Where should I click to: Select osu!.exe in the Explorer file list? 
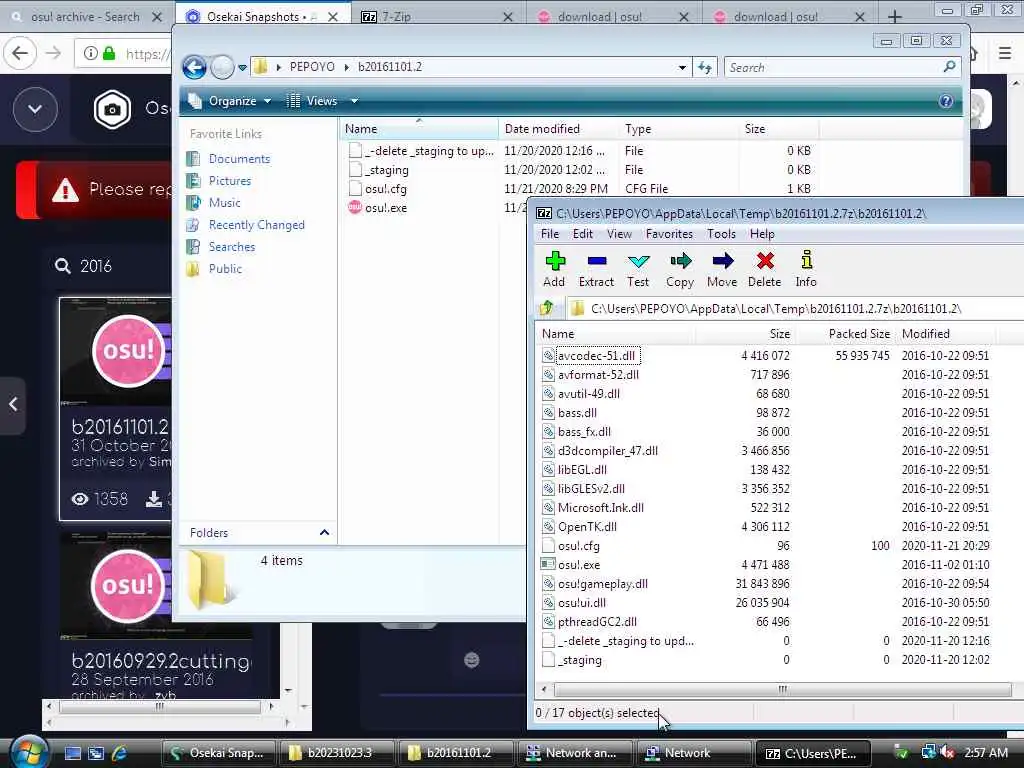click(386, 208)
